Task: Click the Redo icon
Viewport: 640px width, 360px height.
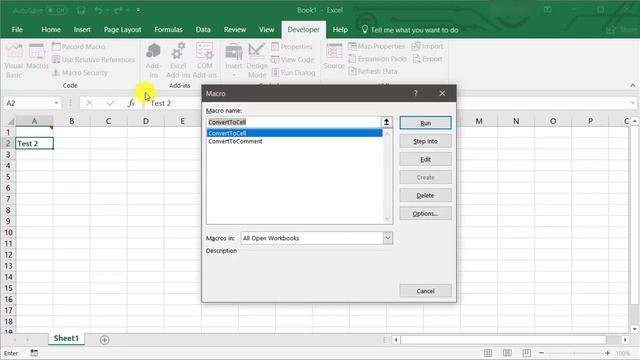Action: tap(118, 10)
